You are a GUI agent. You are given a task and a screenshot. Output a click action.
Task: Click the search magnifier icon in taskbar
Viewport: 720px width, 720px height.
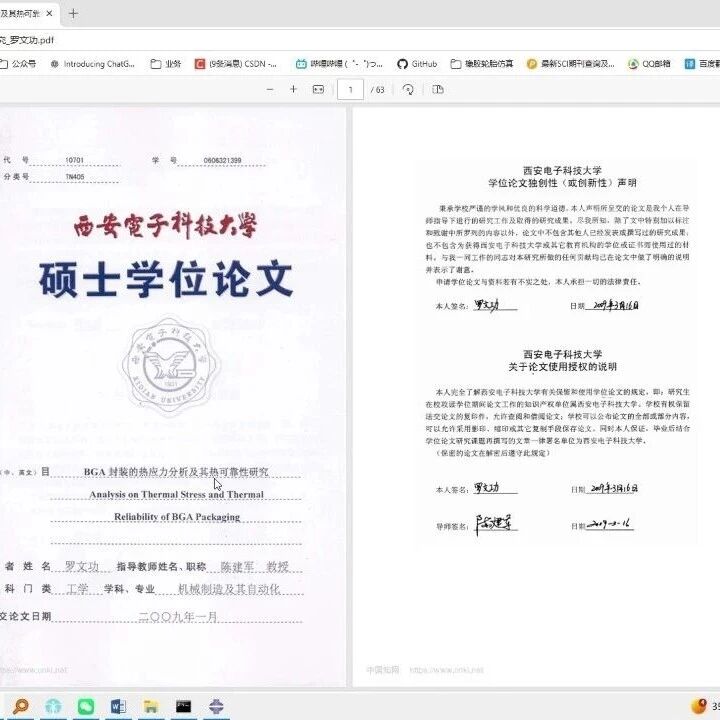(21, 706)
